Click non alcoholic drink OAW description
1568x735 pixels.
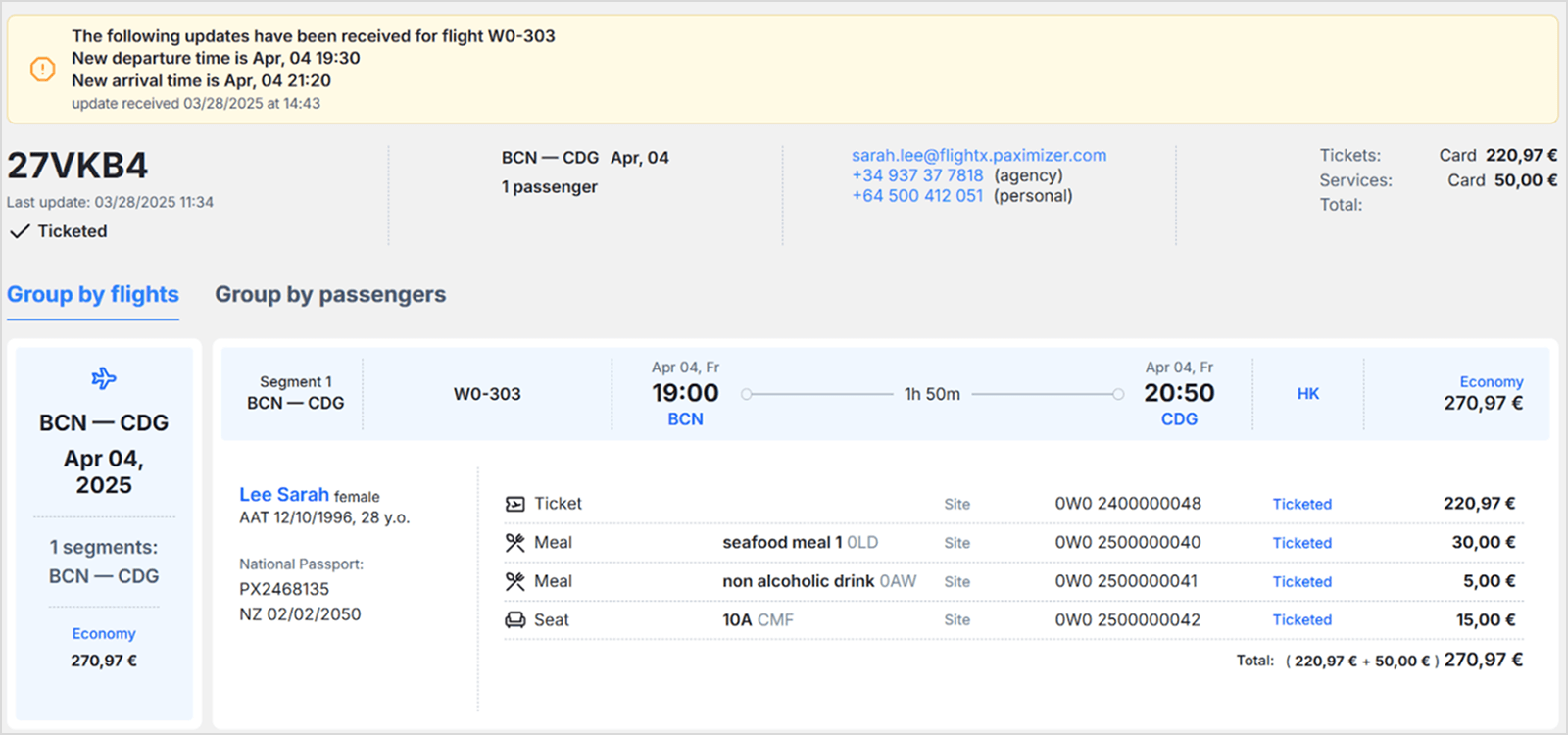tap(819, 581)
